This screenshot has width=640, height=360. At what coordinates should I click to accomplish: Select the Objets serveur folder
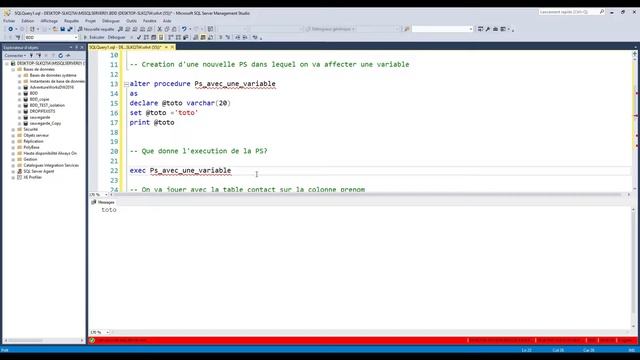[36, 136]
